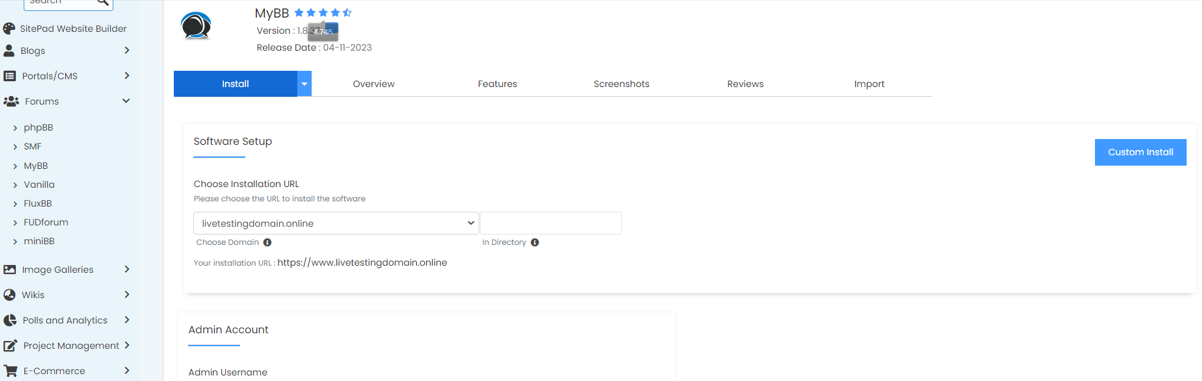Screen dimensions: 1202x381
Task: Click the Portals/CMS list icon
Action: click(9, 76)
